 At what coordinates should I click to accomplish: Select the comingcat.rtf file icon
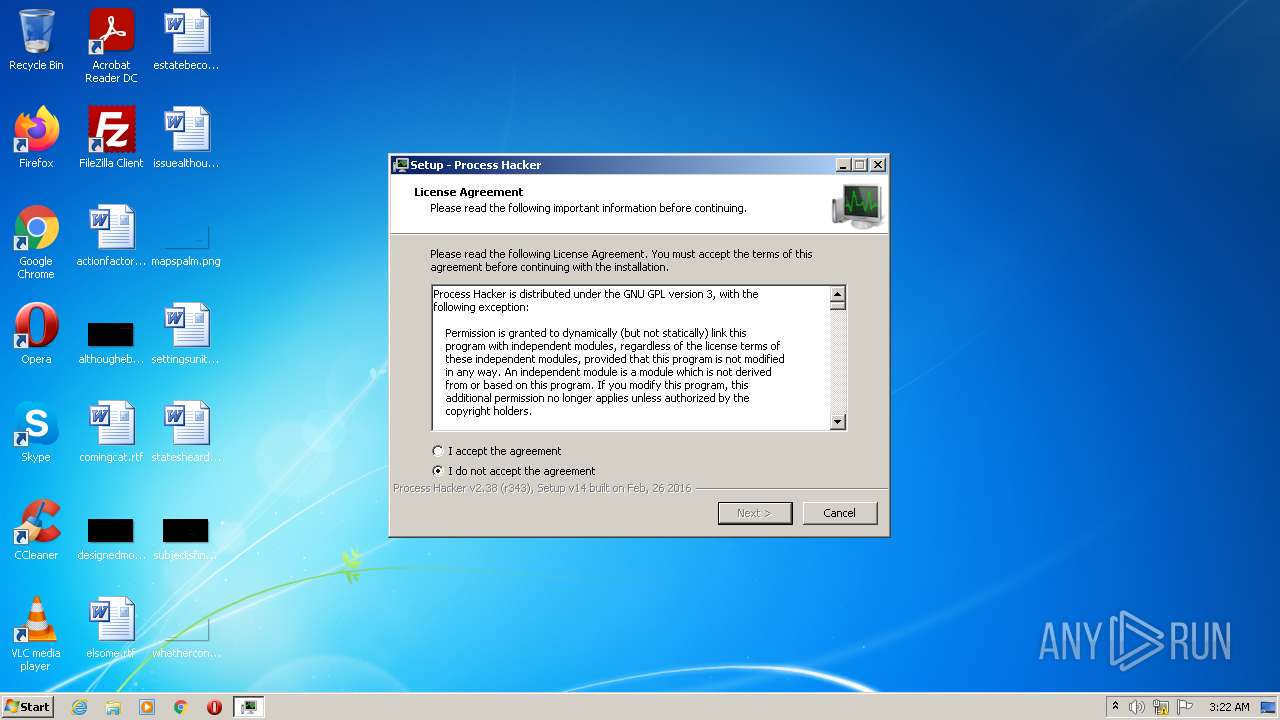click(x=111, y=431)
